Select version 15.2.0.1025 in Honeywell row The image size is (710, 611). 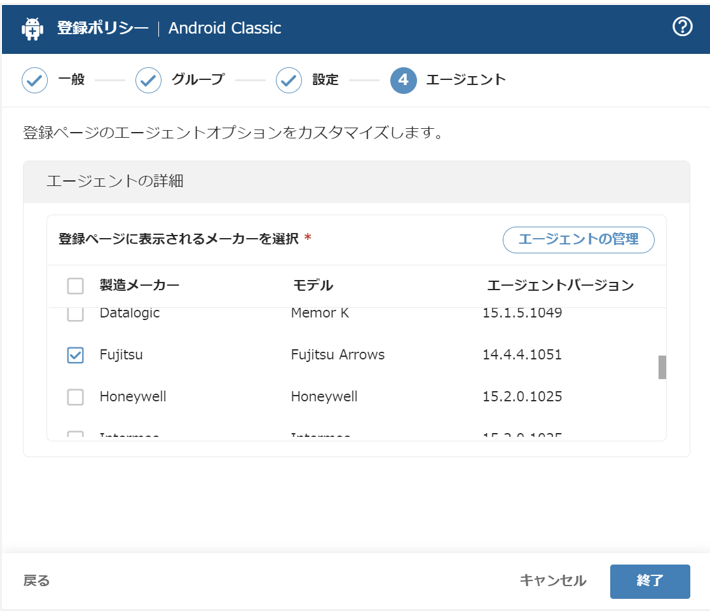[x=522, y=397]
